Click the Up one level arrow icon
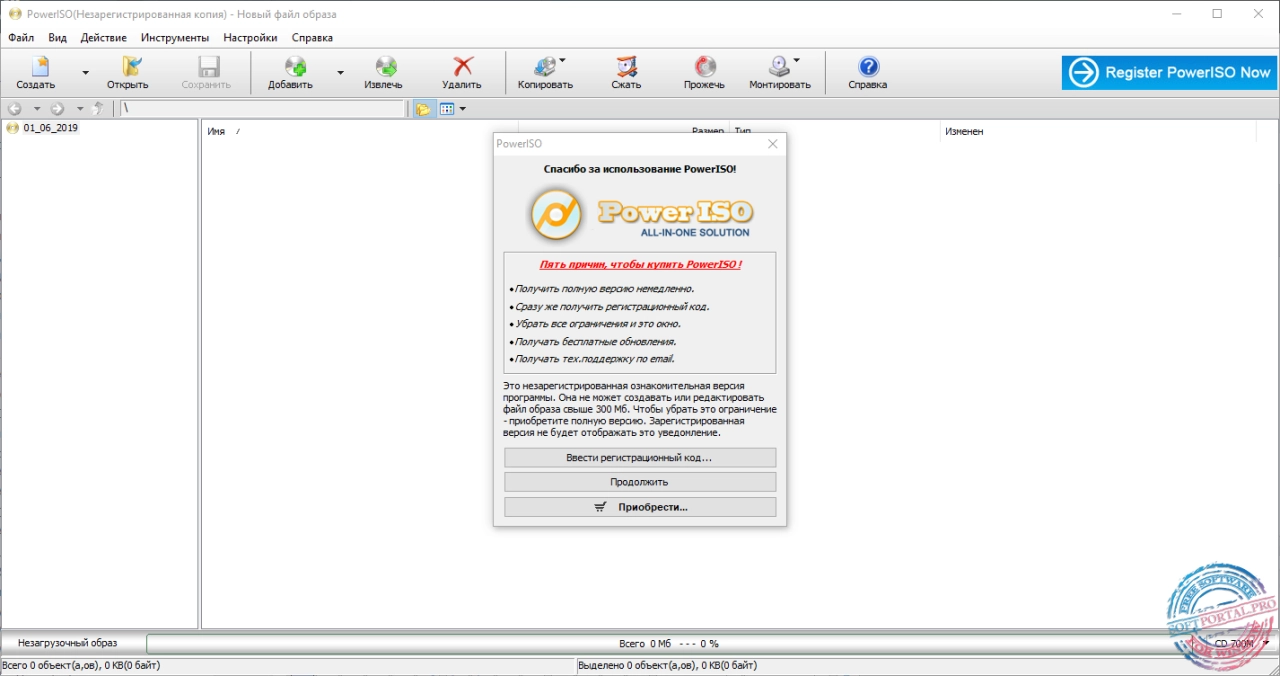This screenshot has width=1280, height=676. pos(98,109)
